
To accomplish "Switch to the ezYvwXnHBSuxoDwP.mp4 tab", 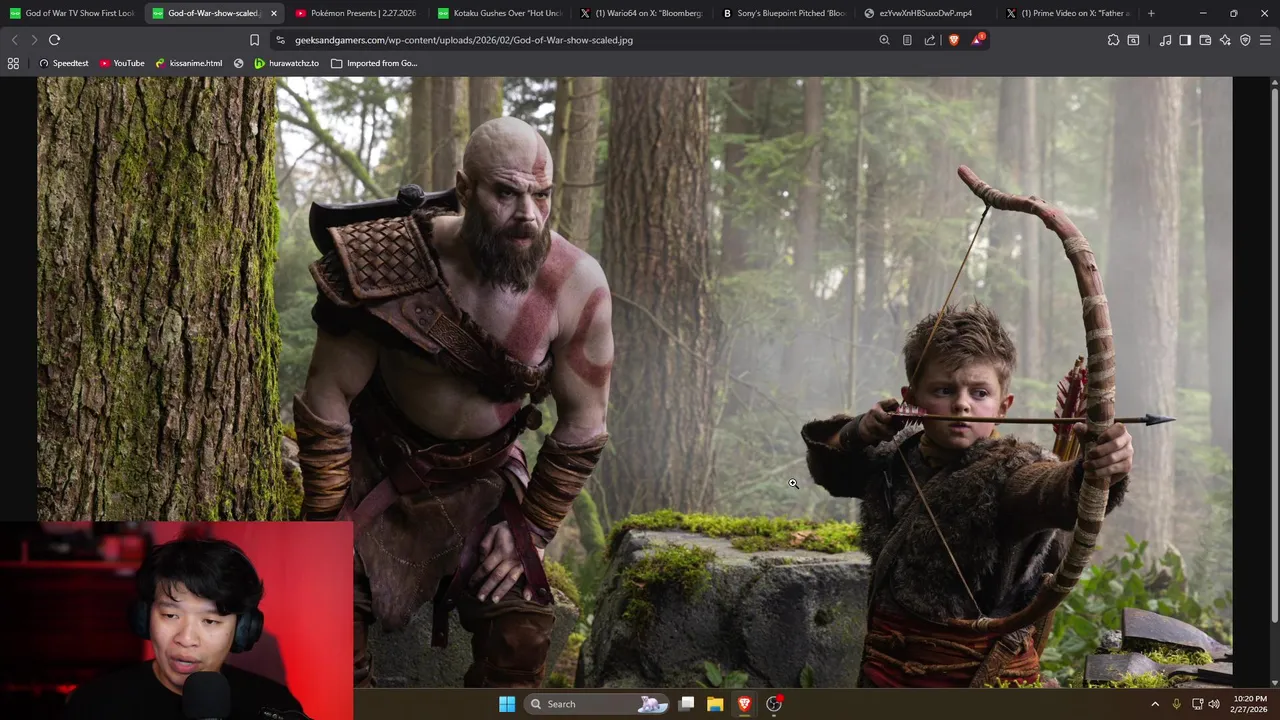I will click(x=925, y=13).
